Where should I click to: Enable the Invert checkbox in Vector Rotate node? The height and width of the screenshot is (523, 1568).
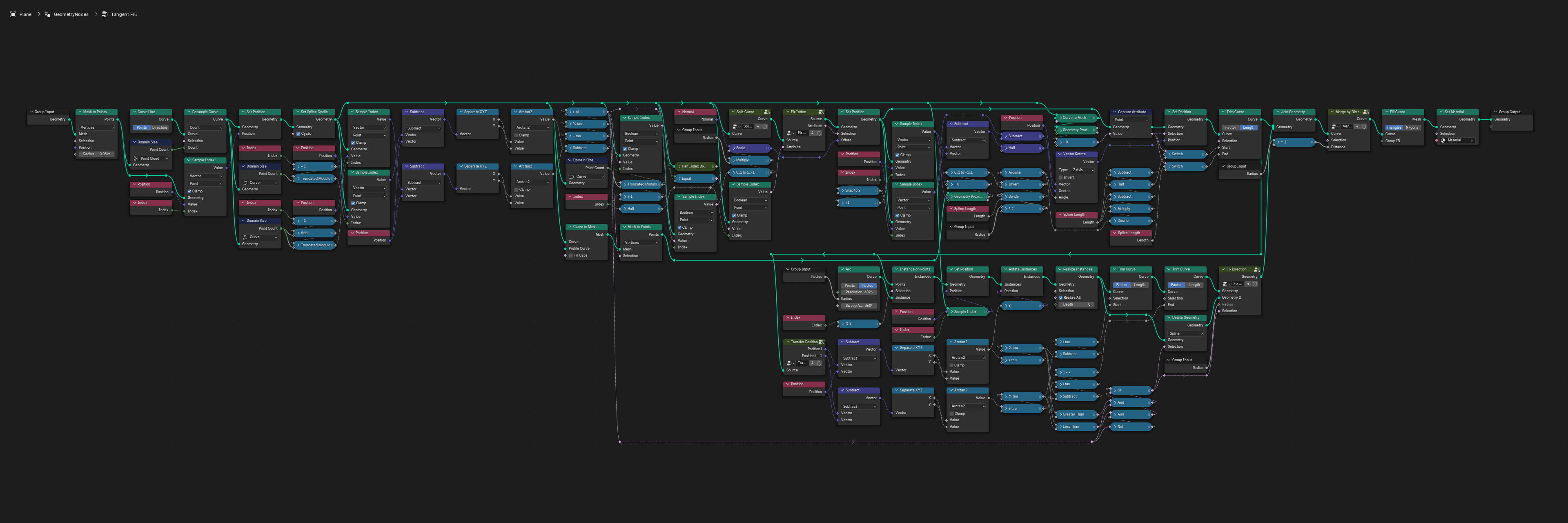tap(1060, 177)
